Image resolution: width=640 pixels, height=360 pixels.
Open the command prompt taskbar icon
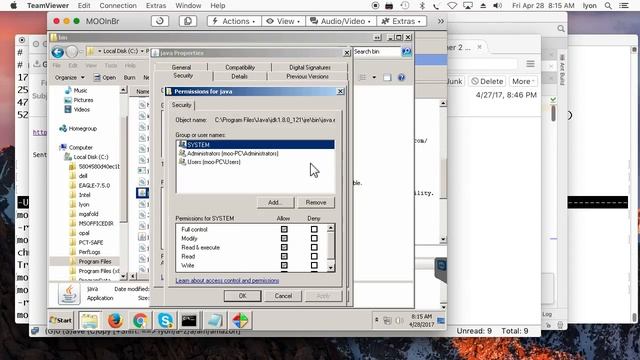pyautogui.click(x=189, y=320)
